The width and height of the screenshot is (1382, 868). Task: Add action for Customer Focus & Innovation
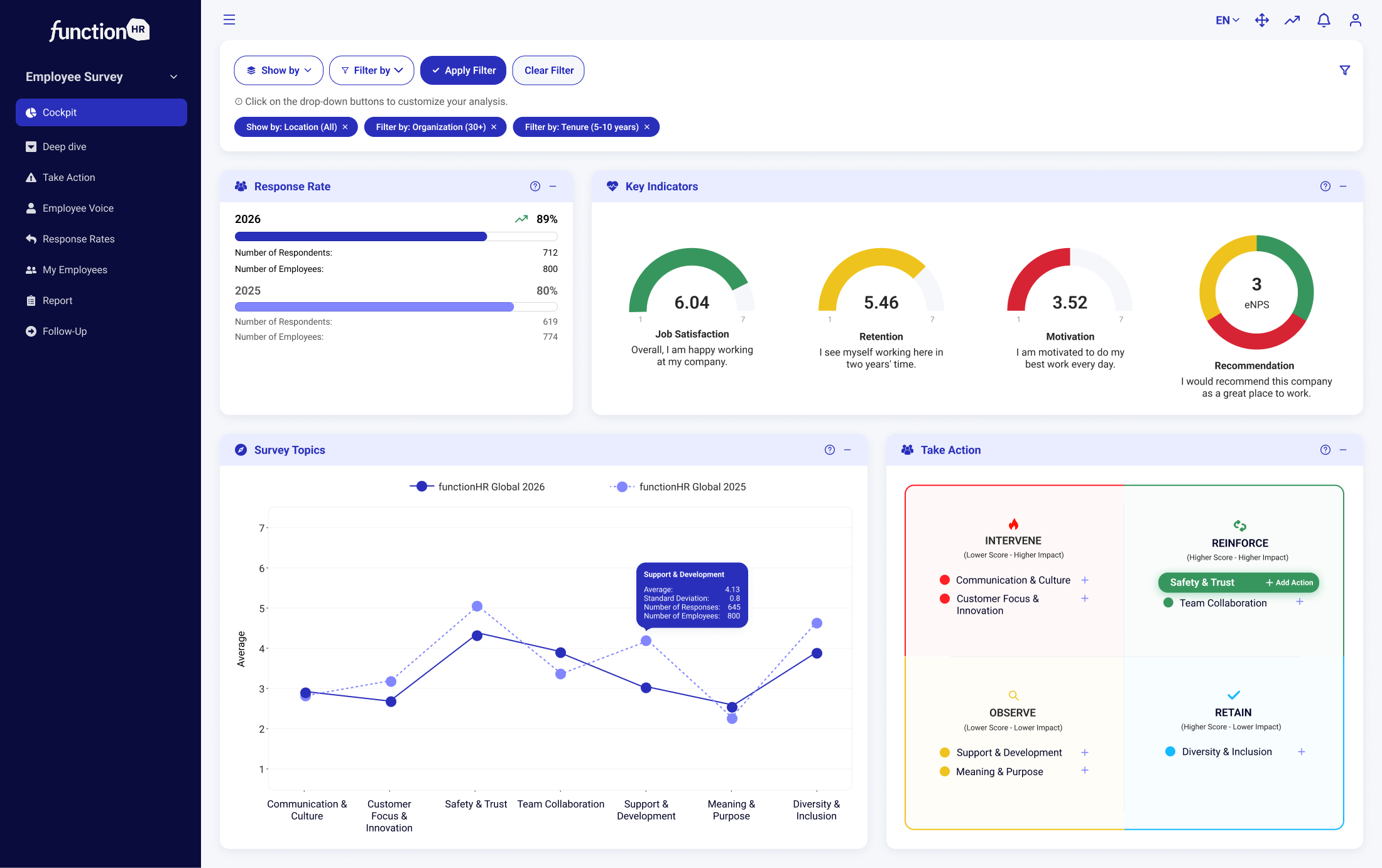tap(1085, 598)
